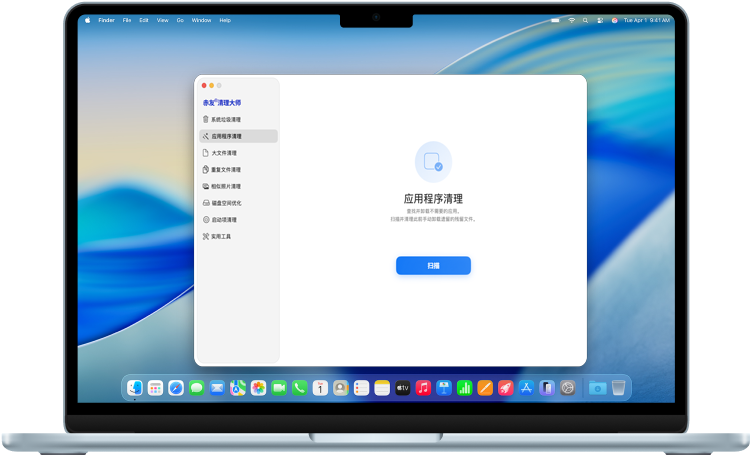
Task: Open the Finder menu in menu bar
Action: click(x=106, y=20)
